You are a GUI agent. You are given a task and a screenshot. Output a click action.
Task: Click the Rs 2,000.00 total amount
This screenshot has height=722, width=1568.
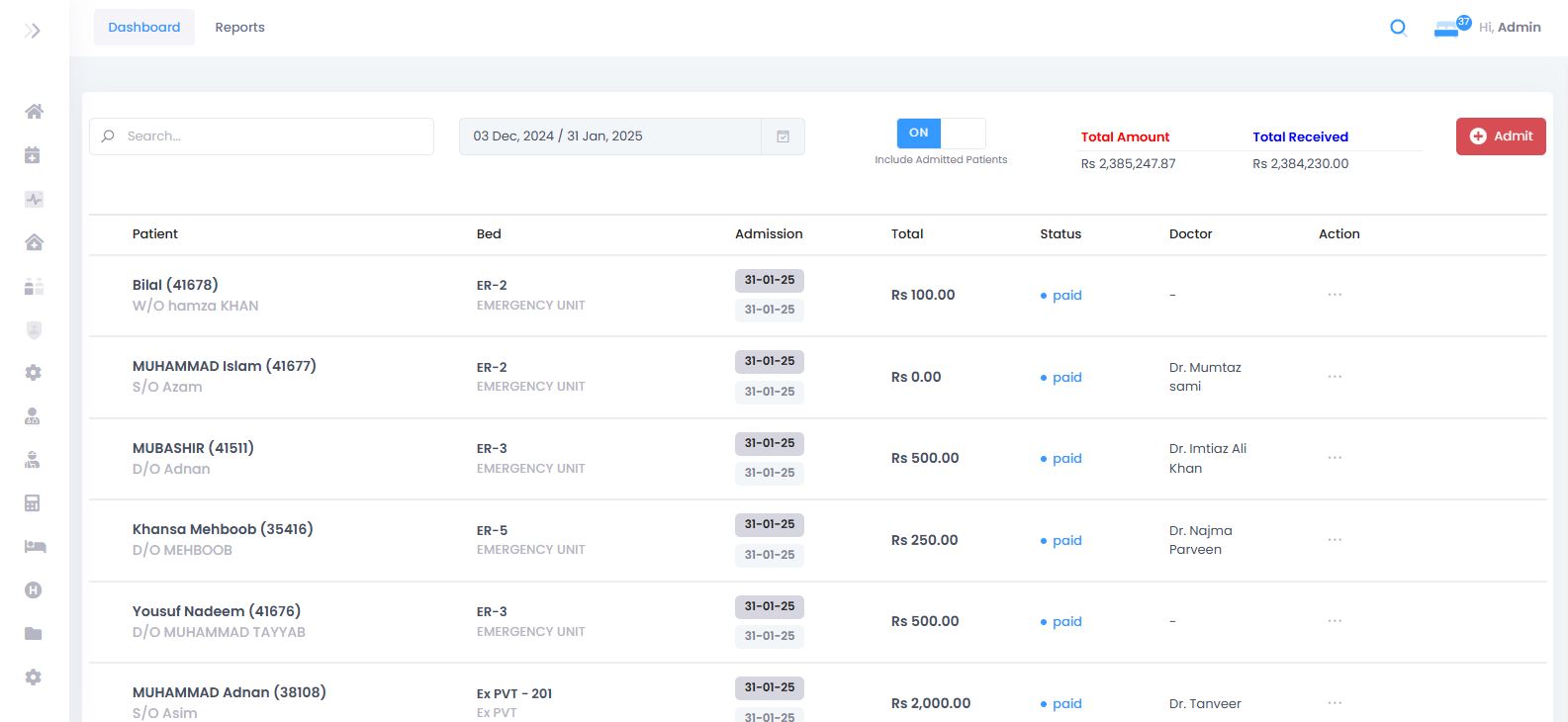pyautogui.click(x=931, y=703)
